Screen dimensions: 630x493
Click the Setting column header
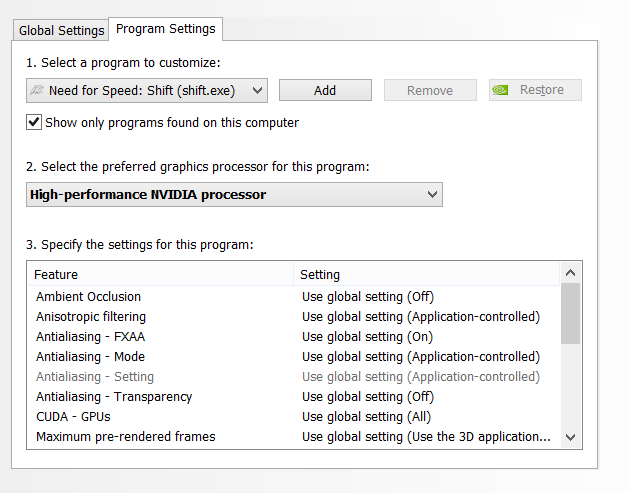click(426, 274)
